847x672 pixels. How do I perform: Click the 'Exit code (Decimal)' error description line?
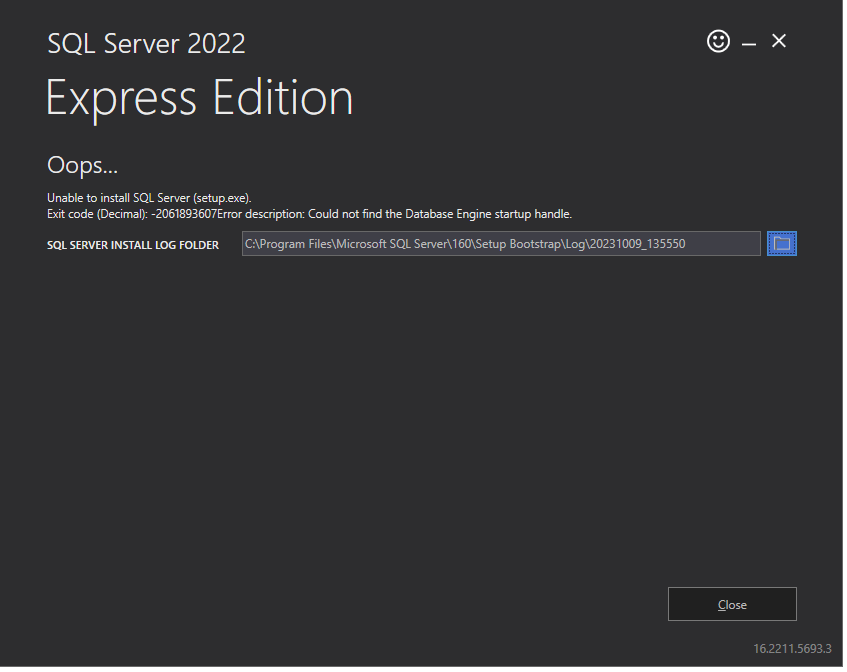(x=311, y=215)
